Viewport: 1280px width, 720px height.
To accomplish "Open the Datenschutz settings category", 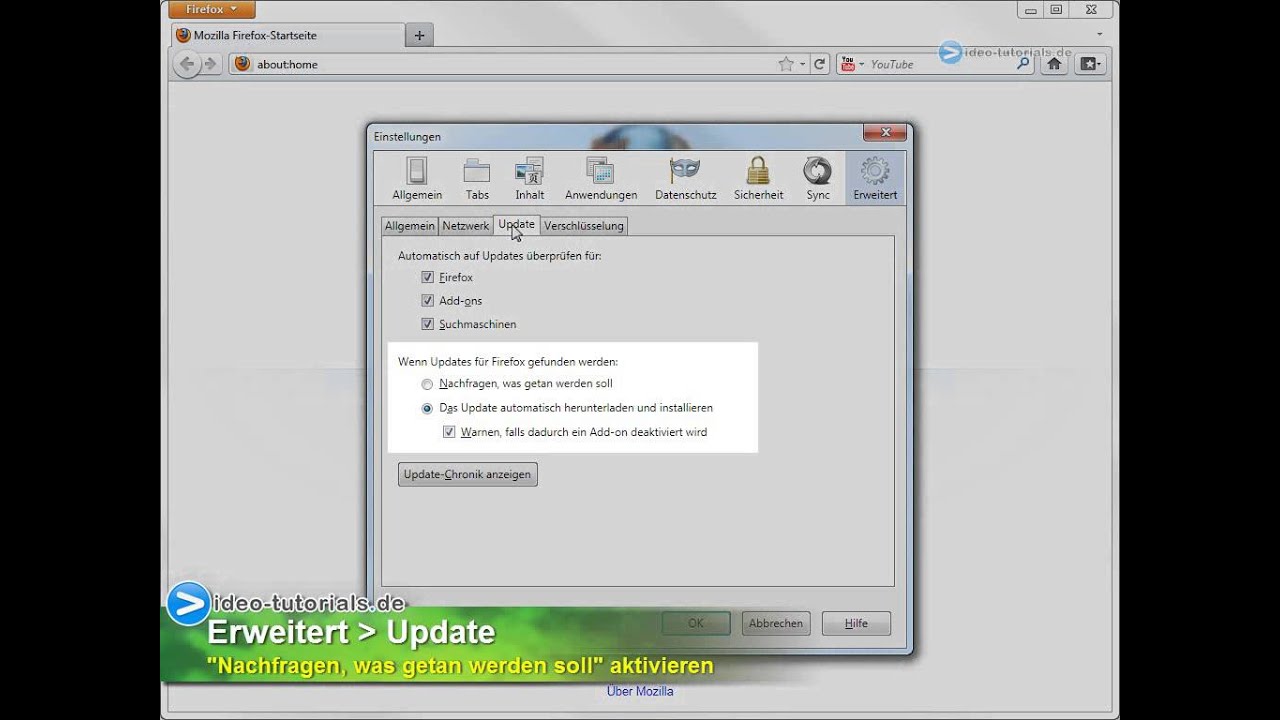I will (685, 179).
